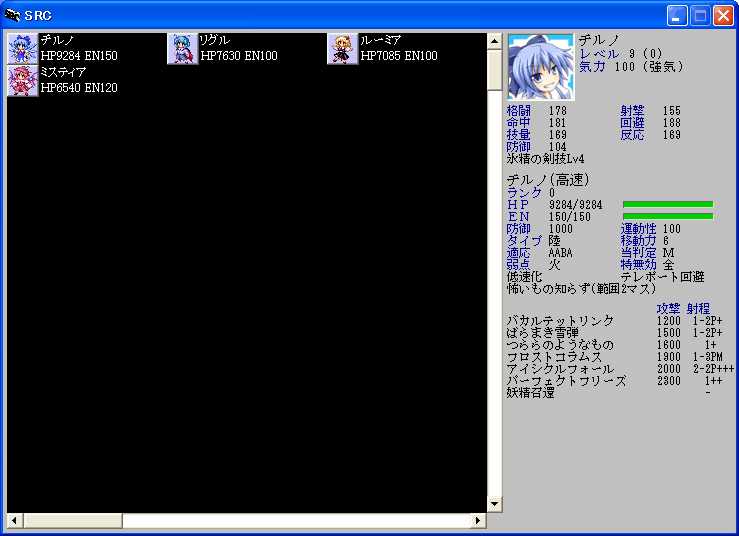
Task: Click the green HP gauge bar
Action: click(667, 204)
